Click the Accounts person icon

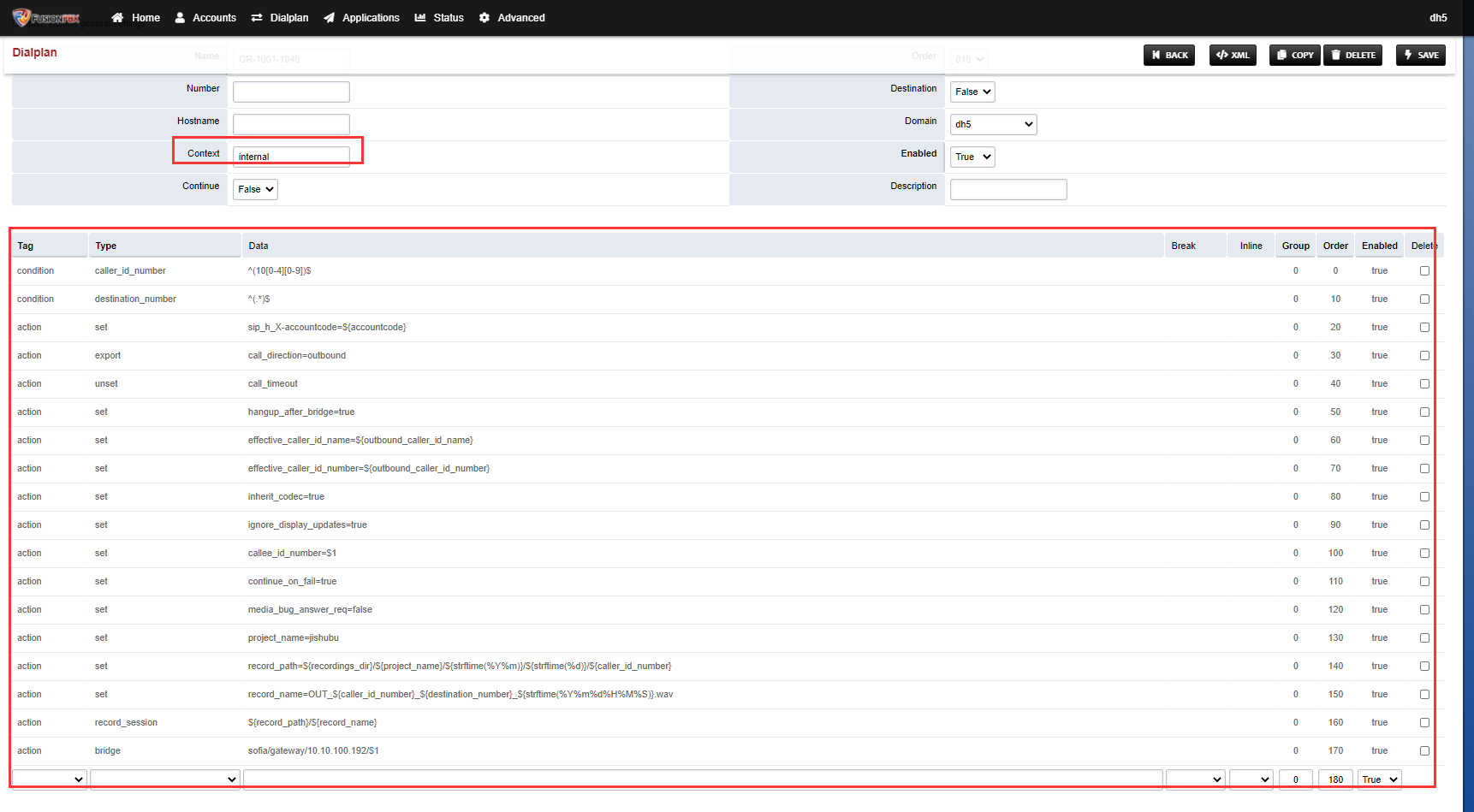(x=180, y=17)
